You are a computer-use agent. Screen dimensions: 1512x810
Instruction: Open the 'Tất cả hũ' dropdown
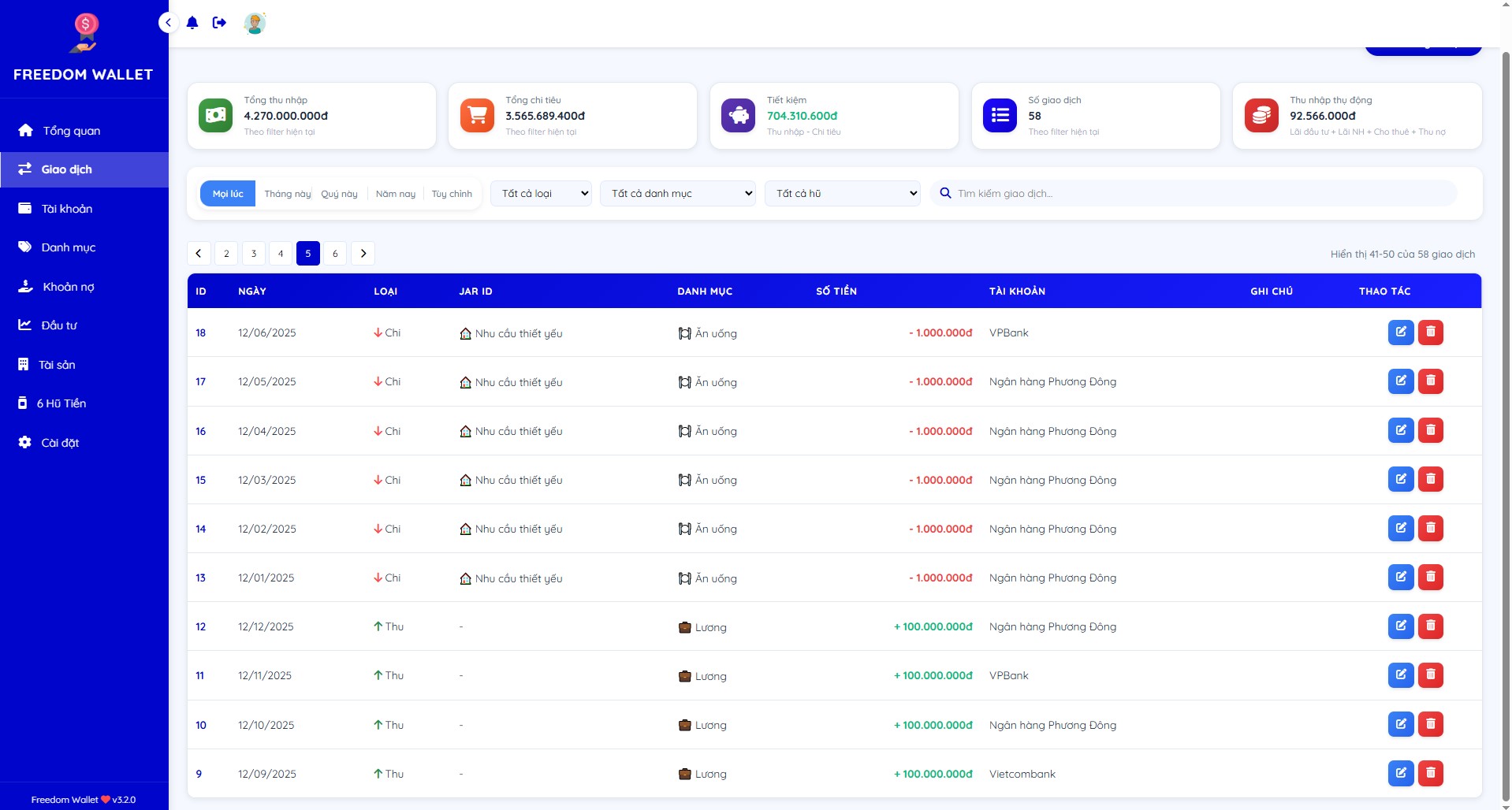842,194
